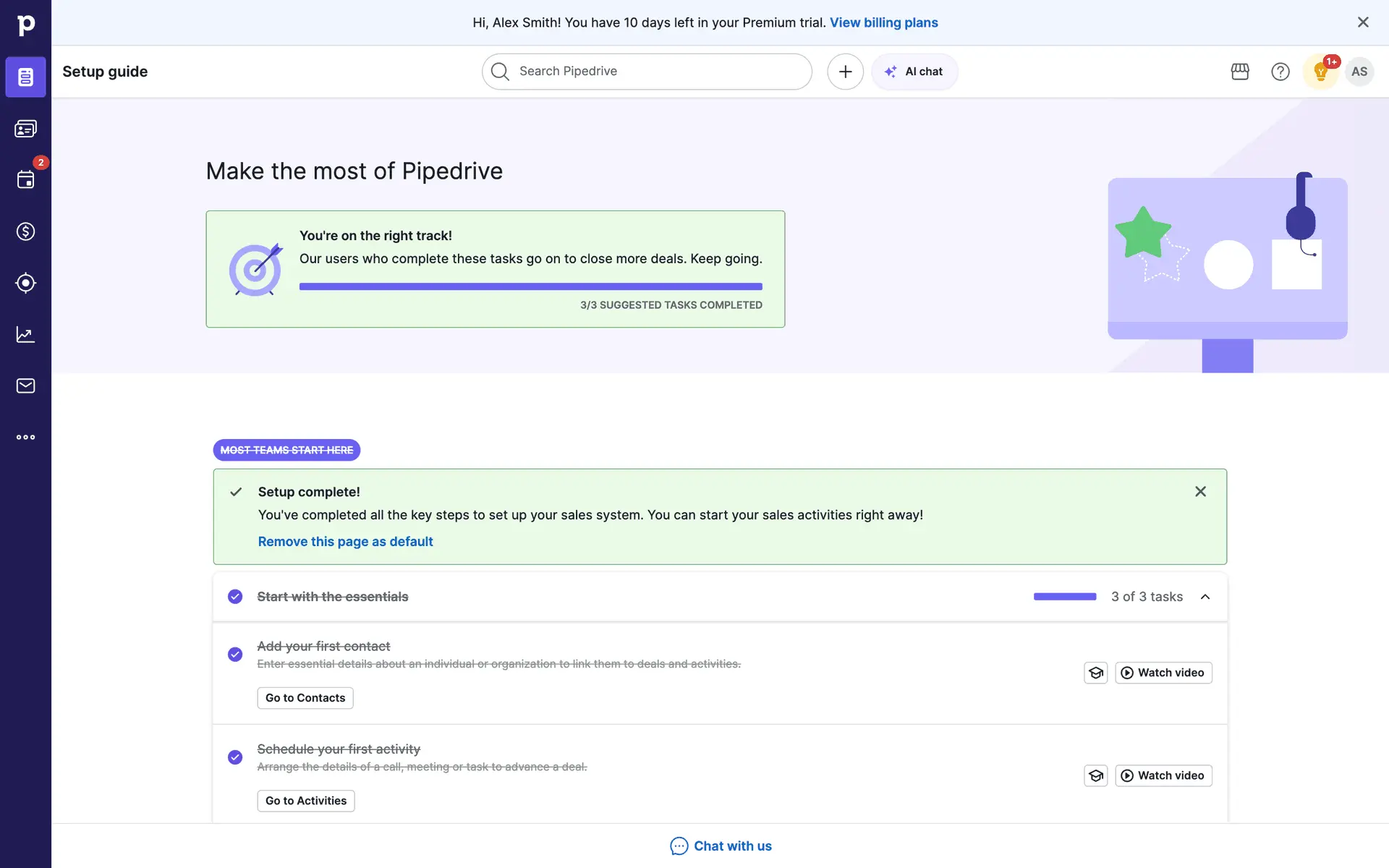Open the AS account avatar menu
The image size is (1389, 868).
coord(1359,72)
